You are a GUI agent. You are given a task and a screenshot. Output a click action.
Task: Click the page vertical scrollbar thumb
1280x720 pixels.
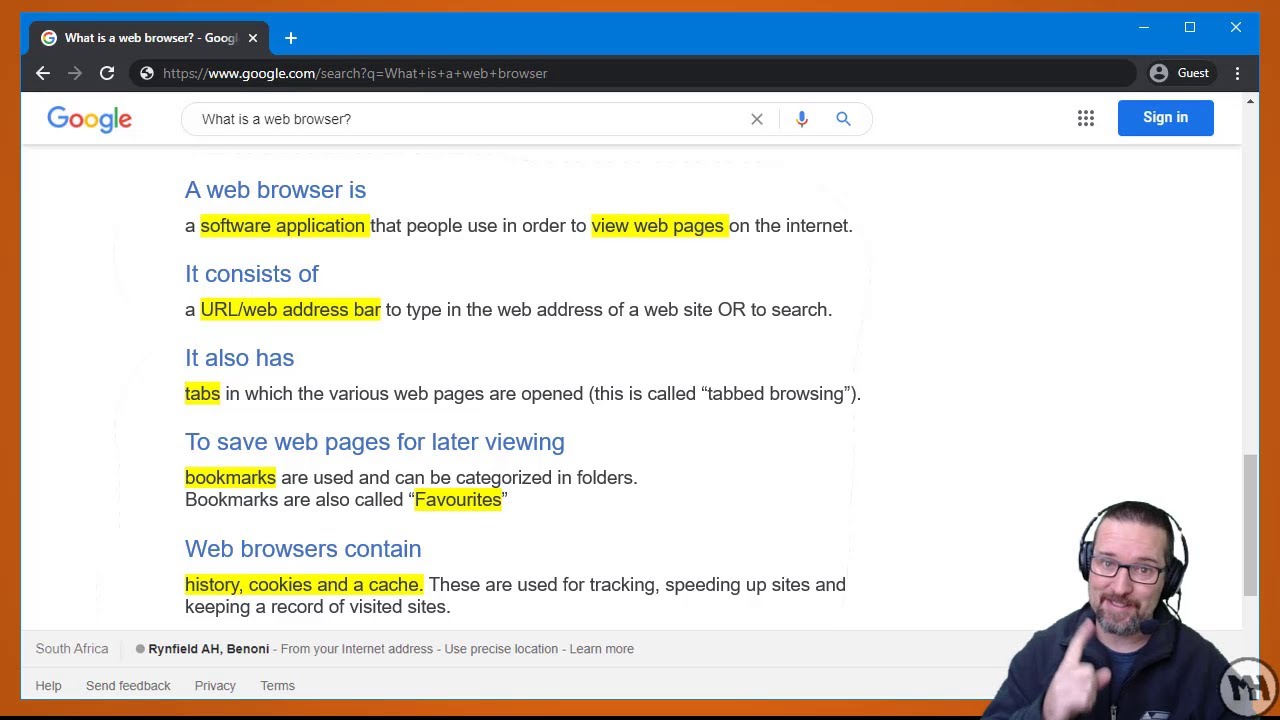point(1250,525)
